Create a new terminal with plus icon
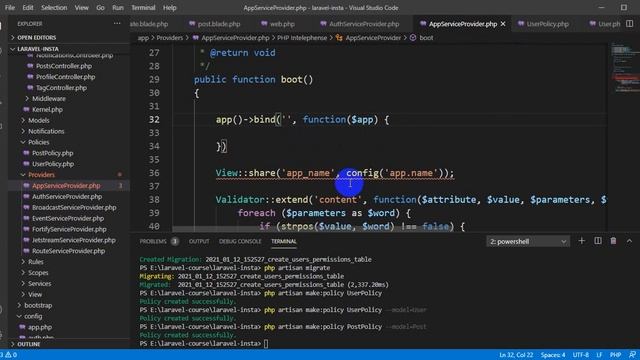 tap(582, 241)
